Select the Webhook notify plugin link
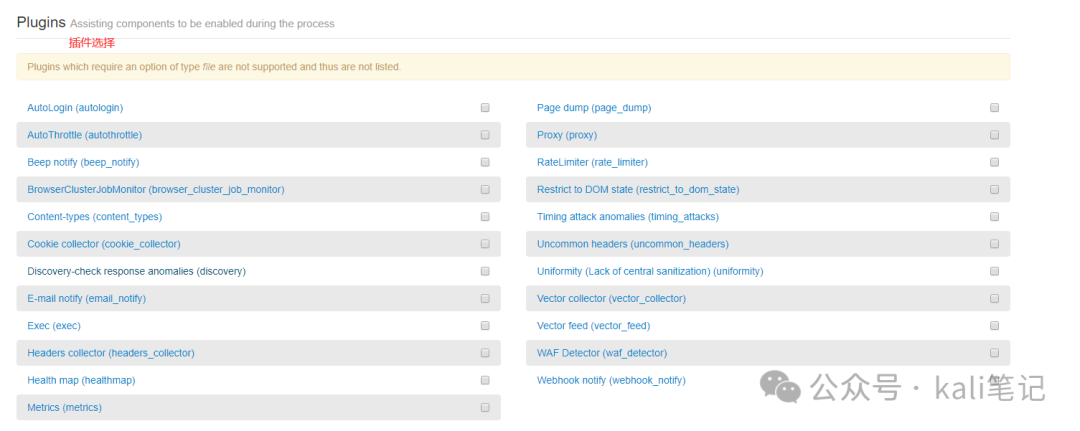1080x431 pixels. [611, 381]
